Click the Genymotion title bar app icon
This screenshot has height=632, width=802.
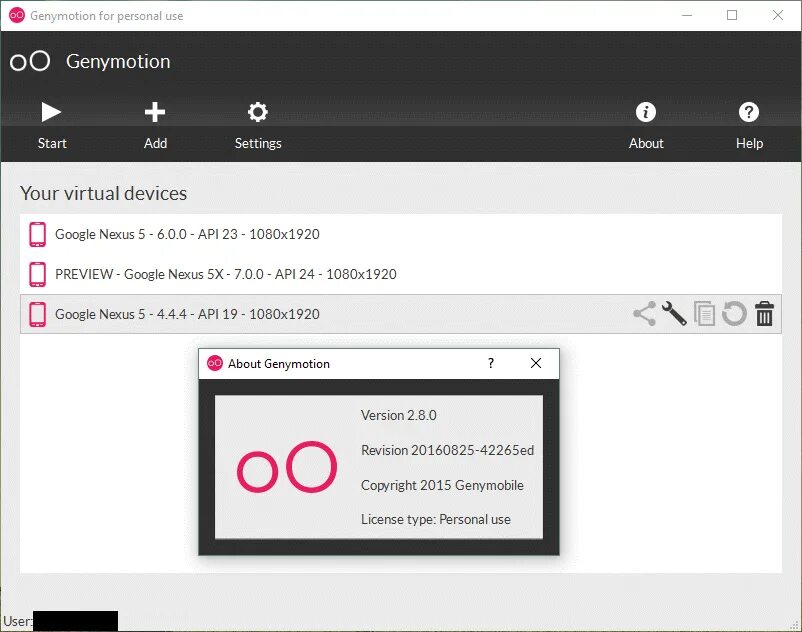(17, 15)
